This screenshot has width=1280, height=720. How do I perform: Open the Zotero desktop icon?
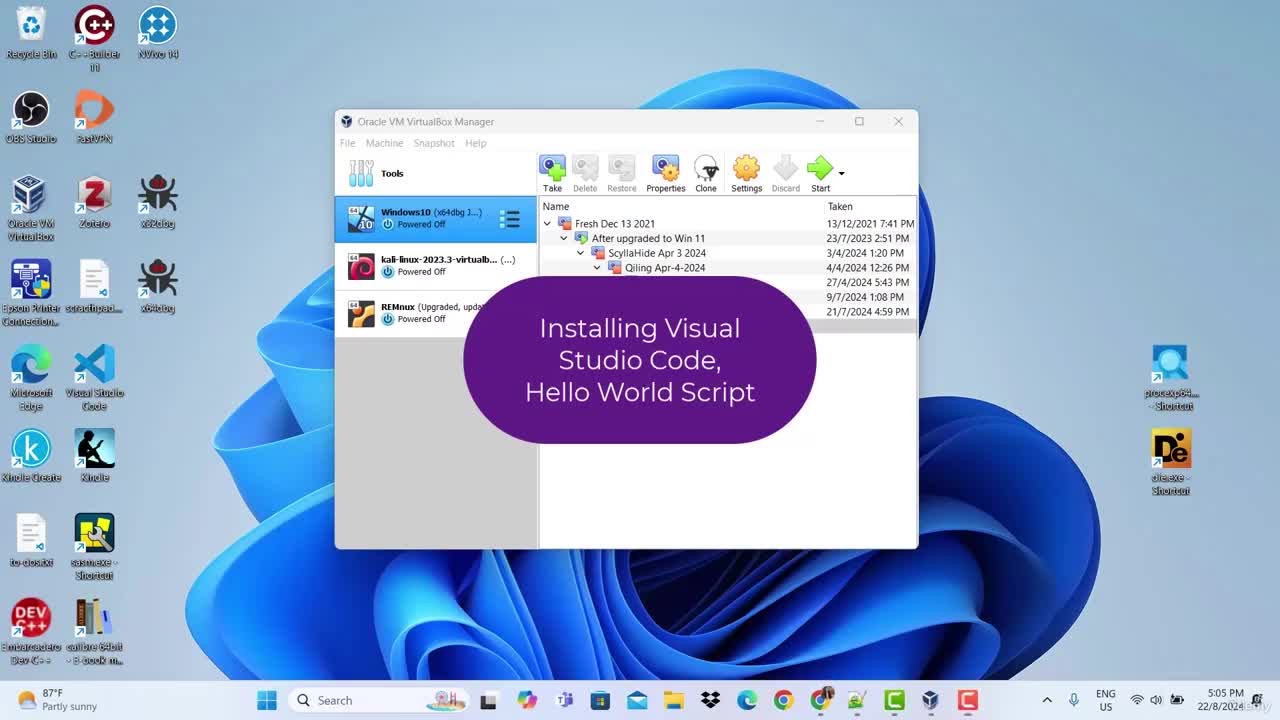(x=94, y=203)
